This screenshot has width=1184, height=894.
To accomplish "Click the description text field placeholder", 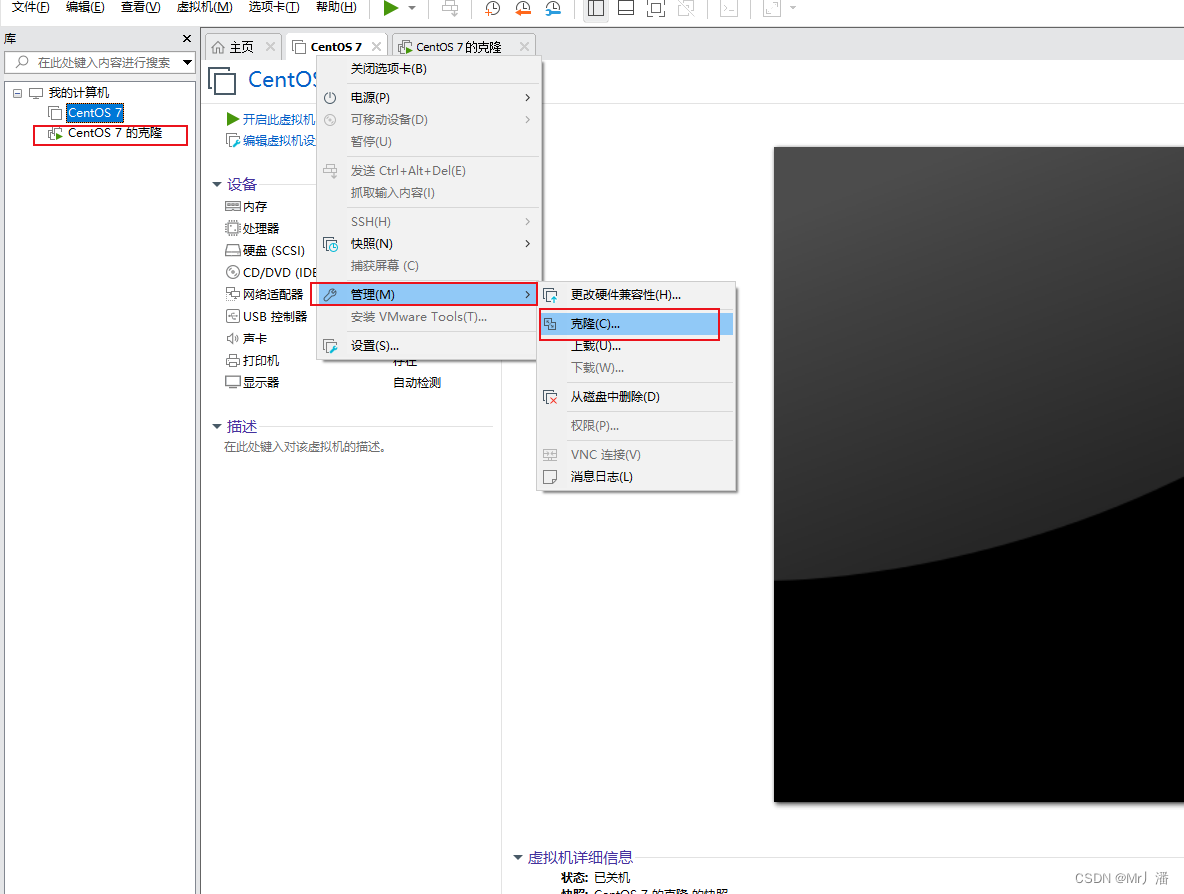I will 305,447.
